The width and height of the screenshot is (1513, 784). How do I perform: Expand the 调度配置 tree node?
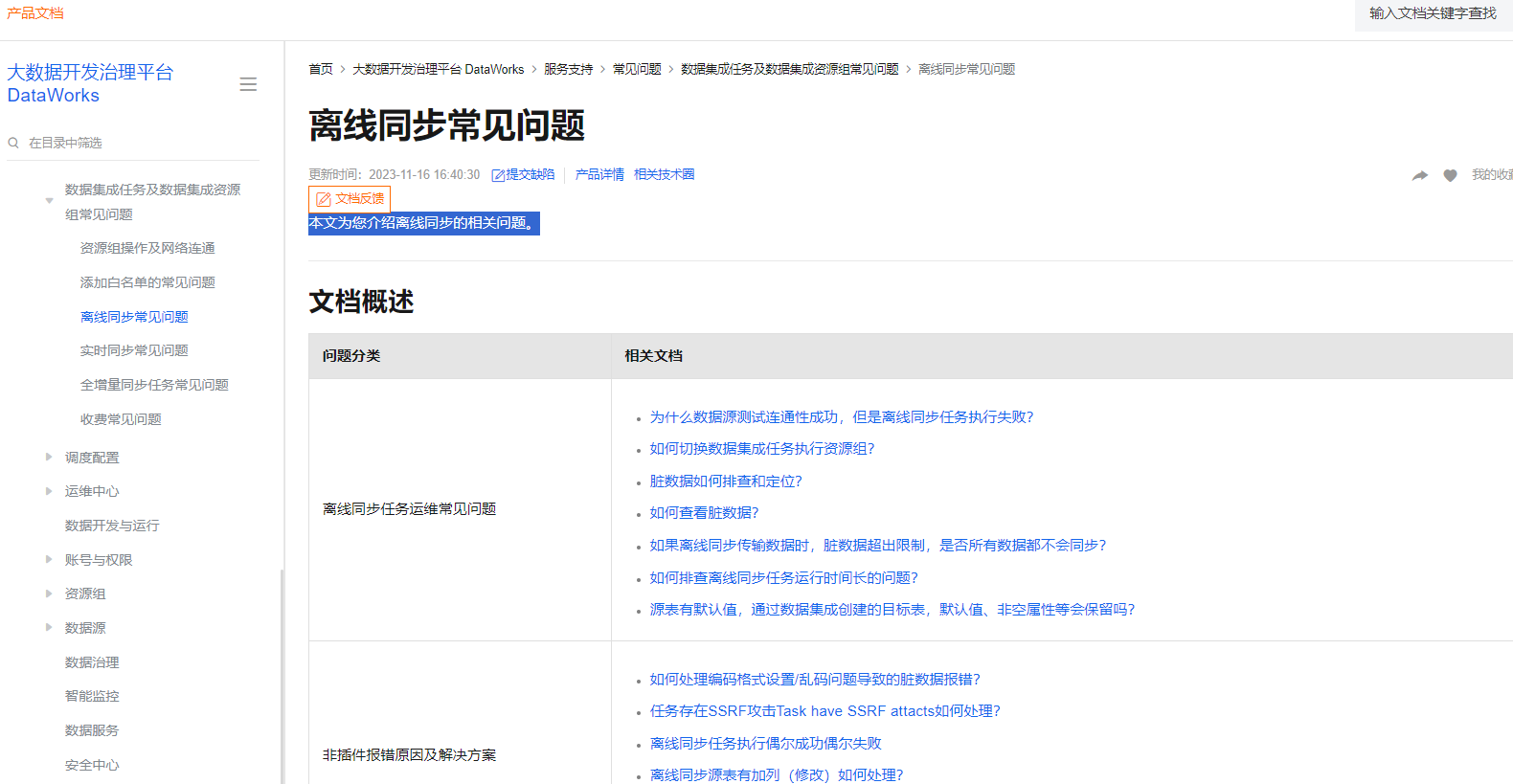(49, 457)
